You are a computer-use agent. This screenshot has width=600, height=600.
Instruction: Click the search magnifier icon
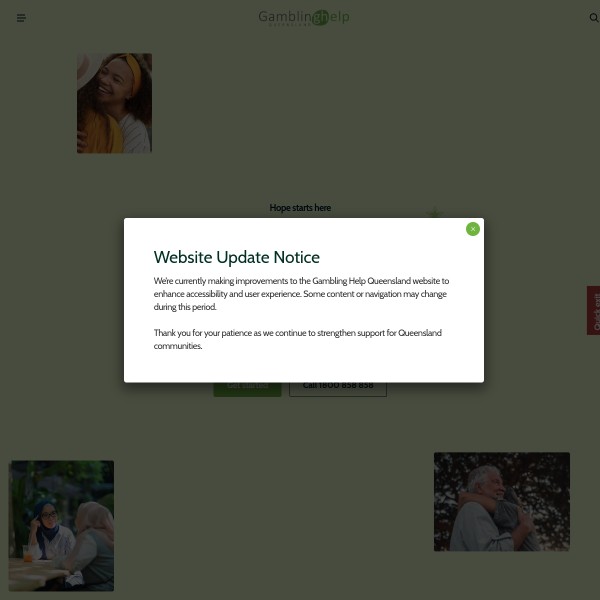pyautogui.click(x=593, y=18)
